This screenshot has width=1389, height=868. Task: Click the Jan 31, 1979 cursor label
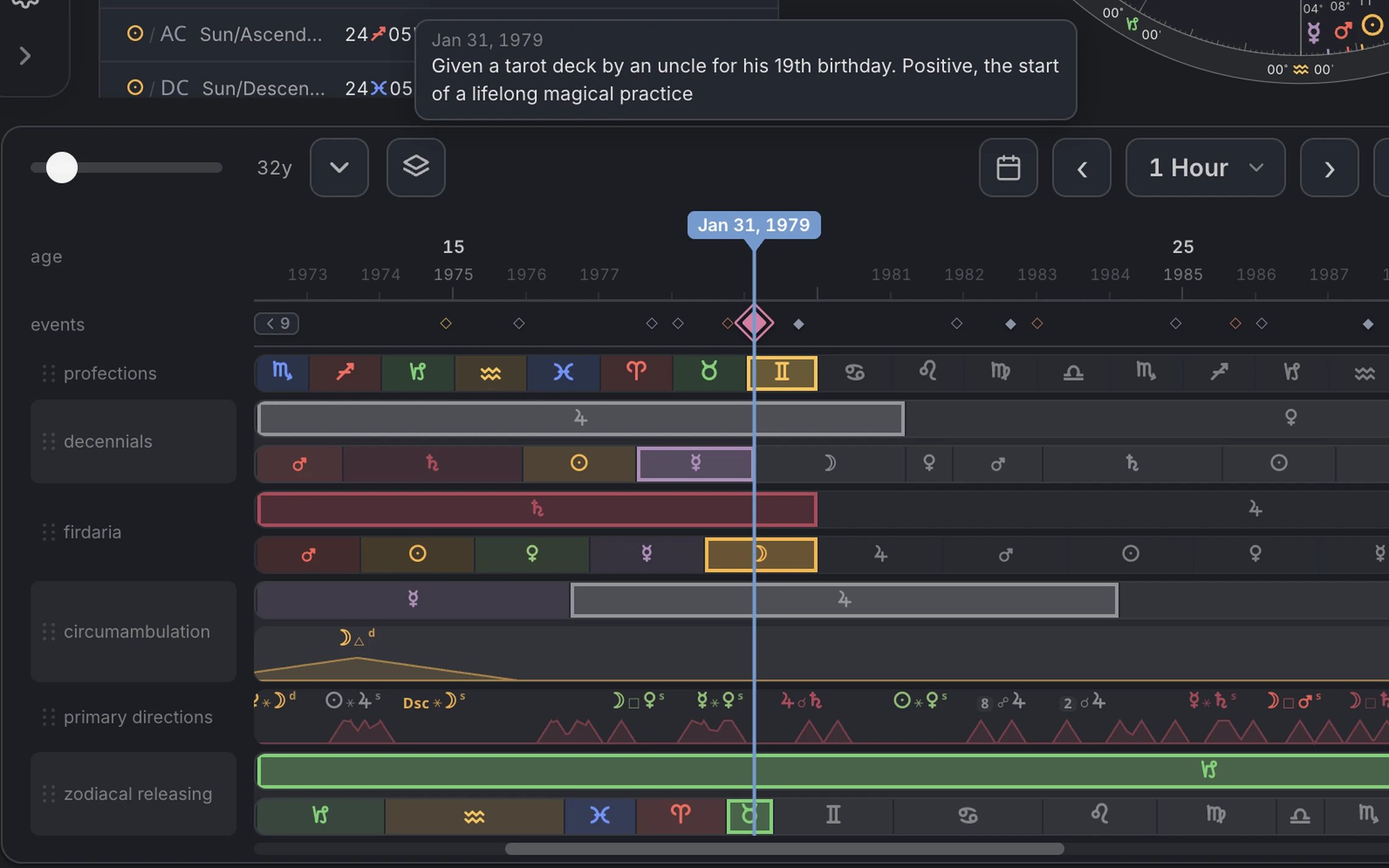click(x=754, y=225)
